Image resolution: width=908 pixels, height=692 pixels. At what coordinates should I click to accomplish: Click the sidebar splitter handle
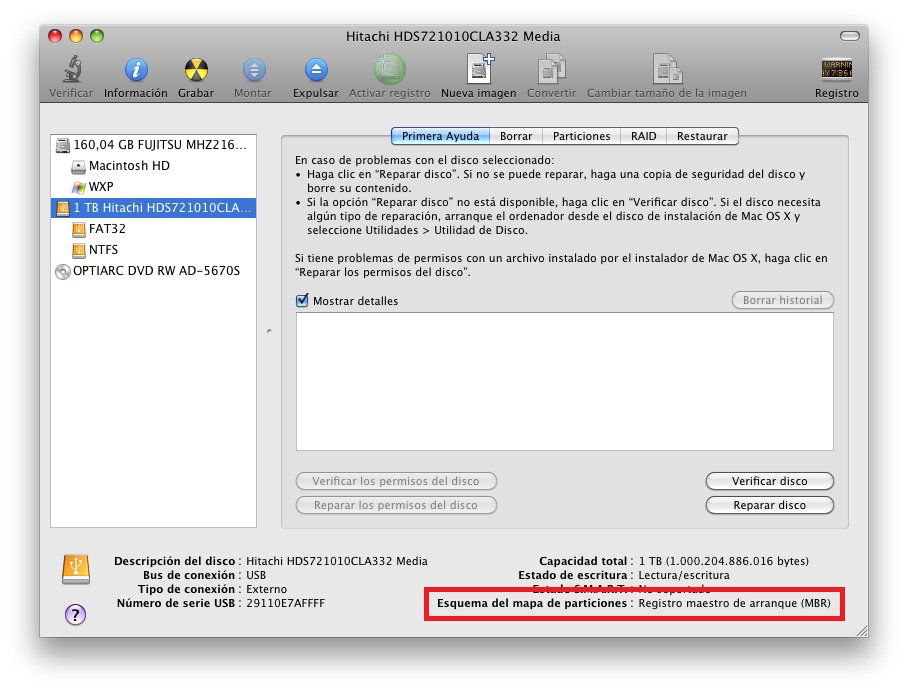coord(269,331)
